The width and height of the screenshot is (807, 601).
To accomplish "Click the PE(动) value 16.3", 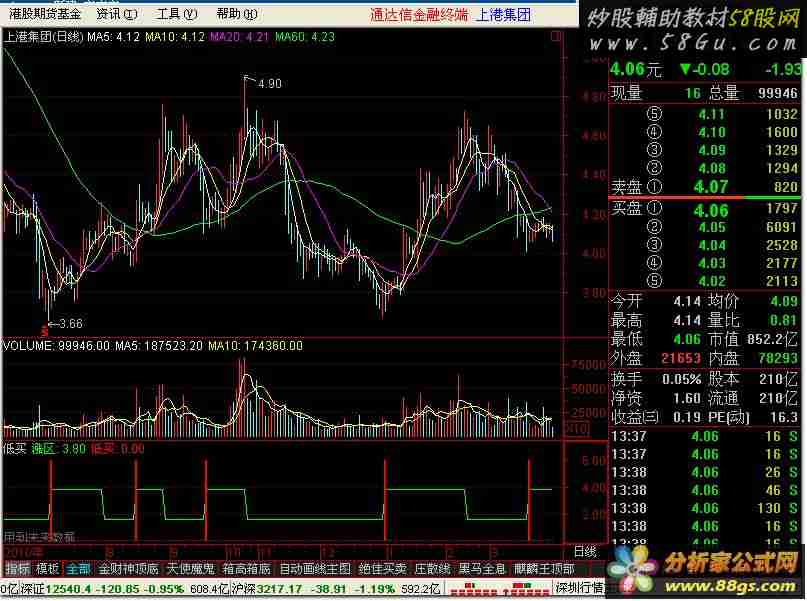I will tap(784, 417).
